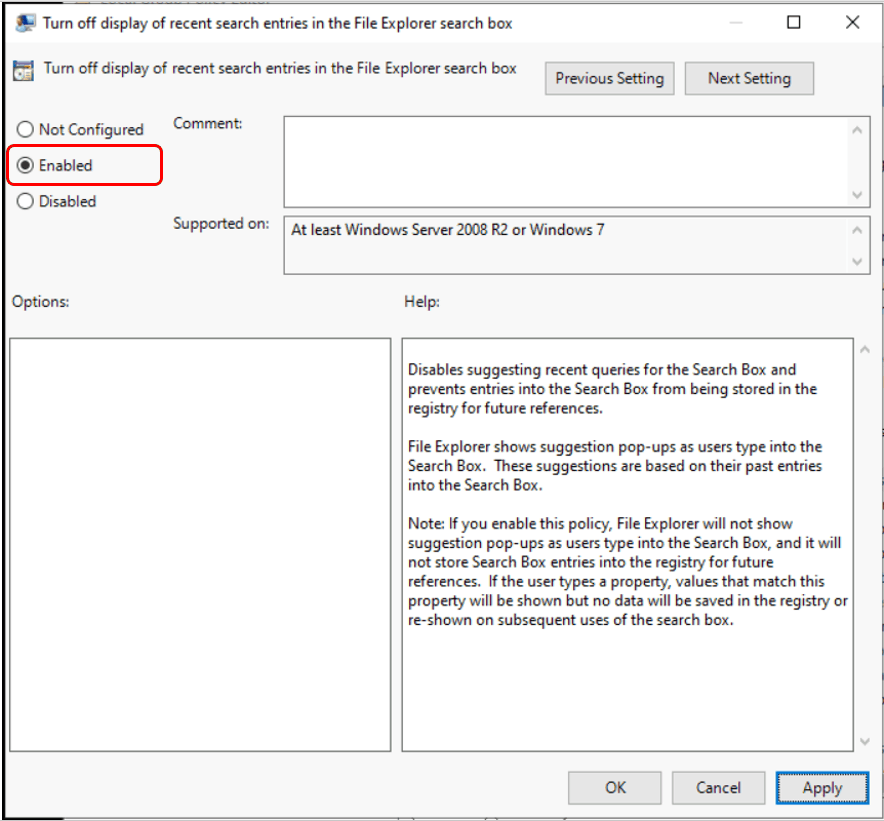Dismiss the dialog with Cancel
Image resolution: width=884 pixels, height=821 pixels.
click(718, 787)
